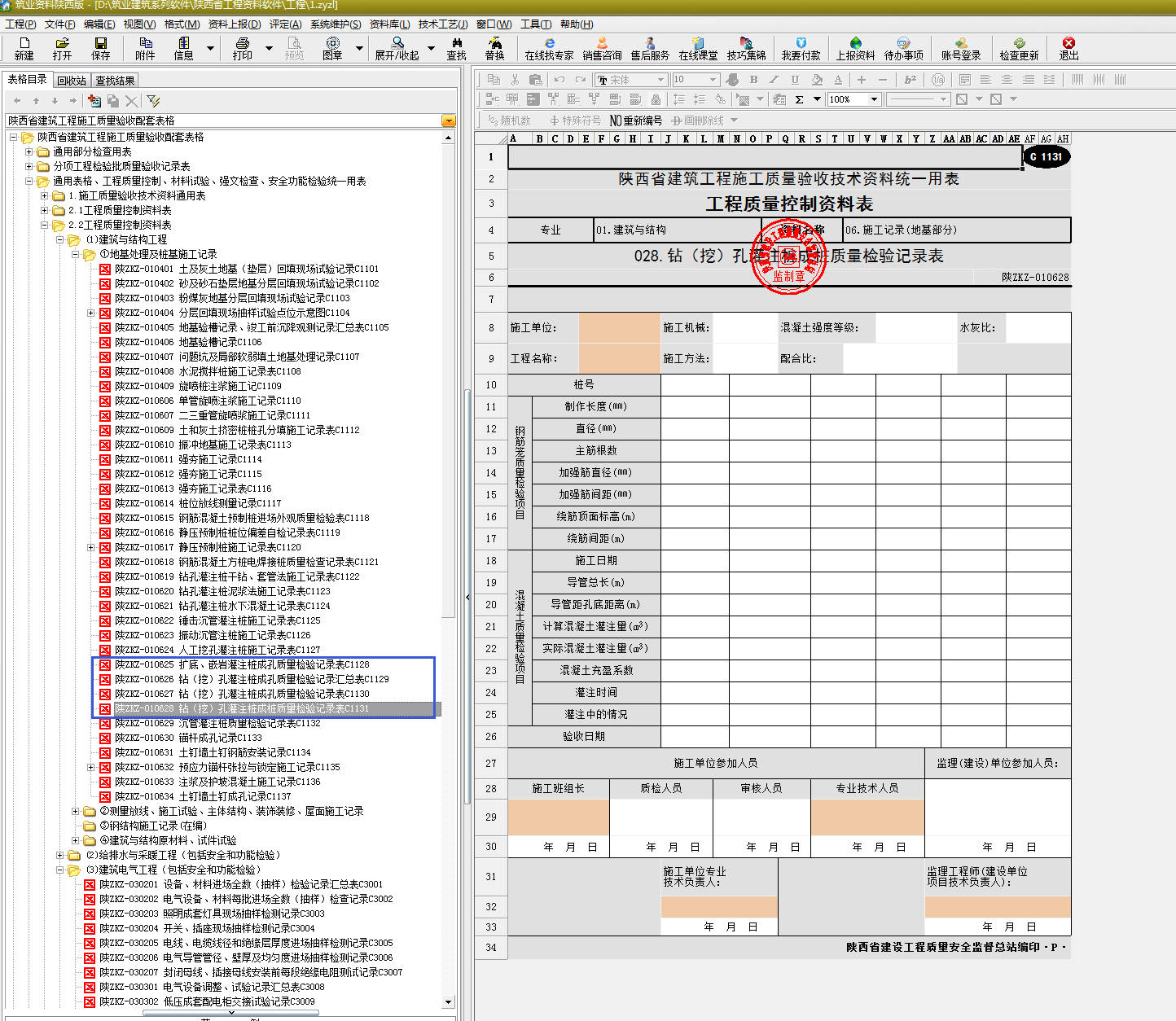Screen dimensions: 1176x1021
Task: Open dropdown arrow next to 信息
Action: [210, 48]
